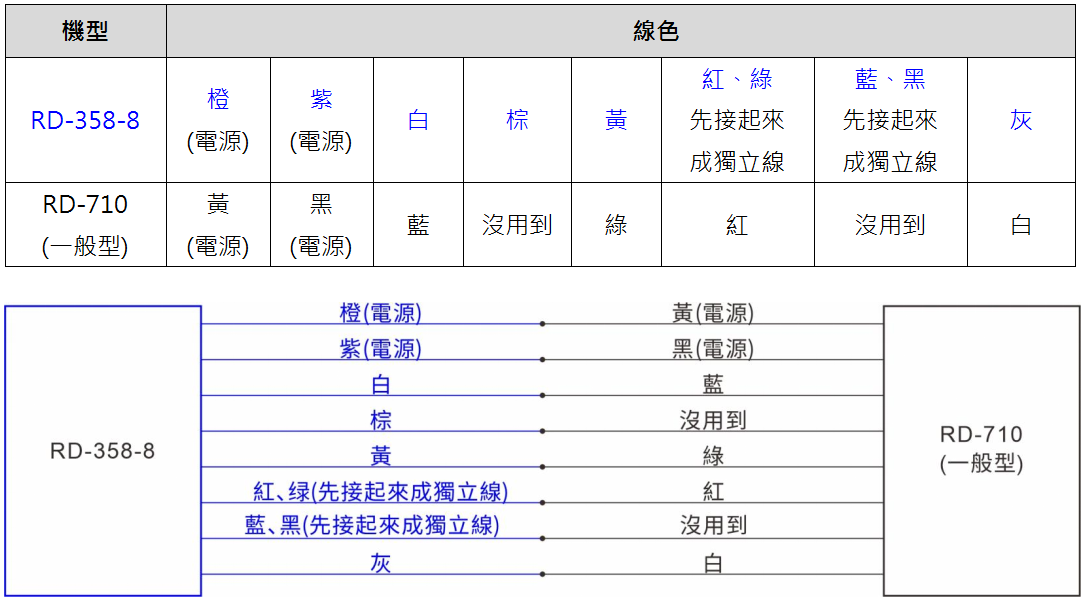This screenshot has height=603, width=1086.
Task: Click the 機型 table header cell
Action: tap(86, 31)
